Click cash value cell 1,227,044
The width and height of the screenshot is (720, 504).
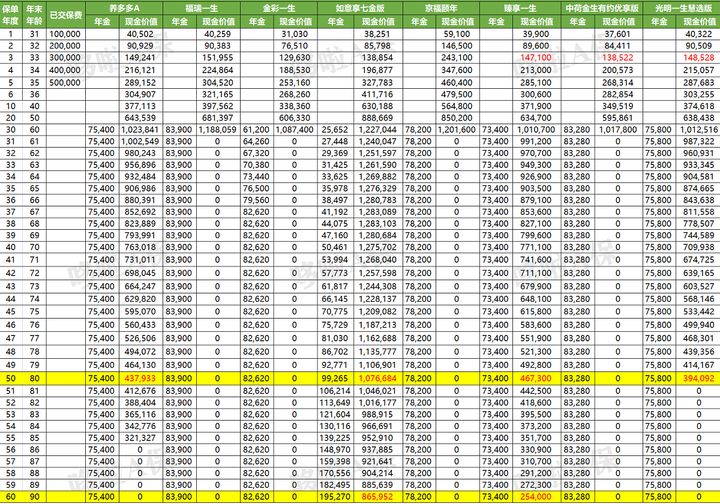coord(377,130)
